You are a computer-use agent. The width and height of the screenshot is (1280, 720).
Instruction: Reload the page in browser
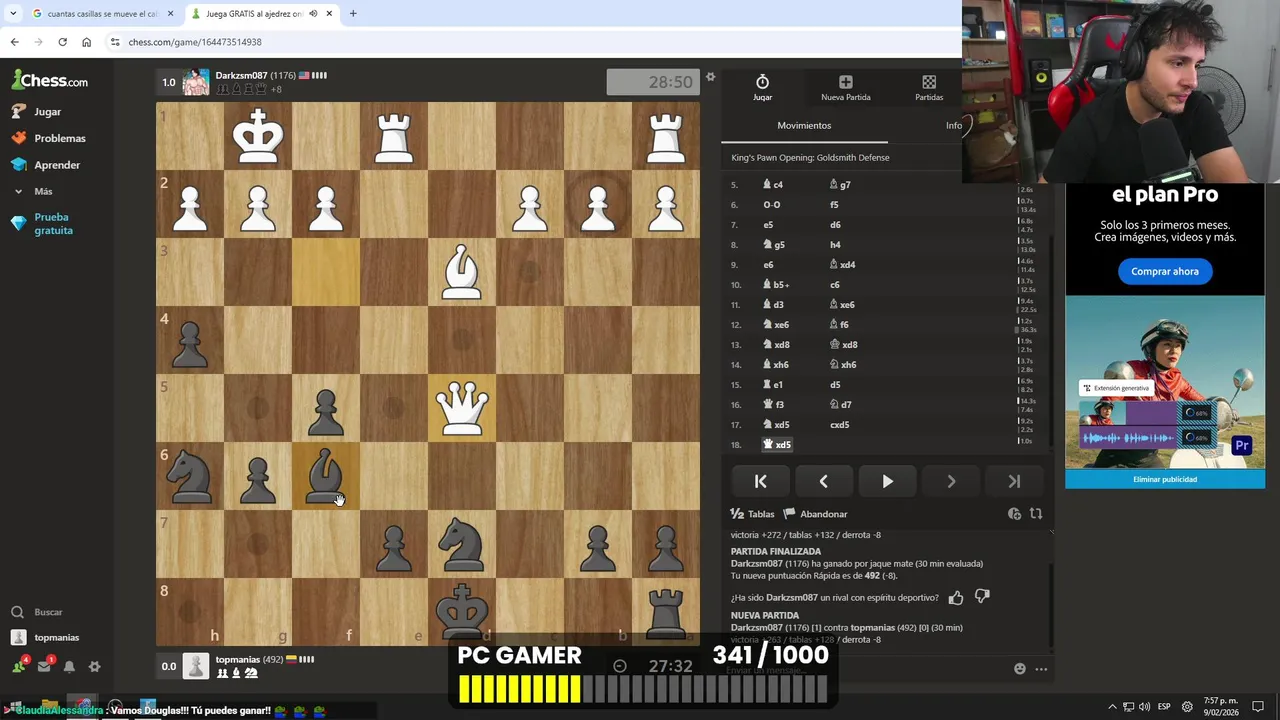62,42
